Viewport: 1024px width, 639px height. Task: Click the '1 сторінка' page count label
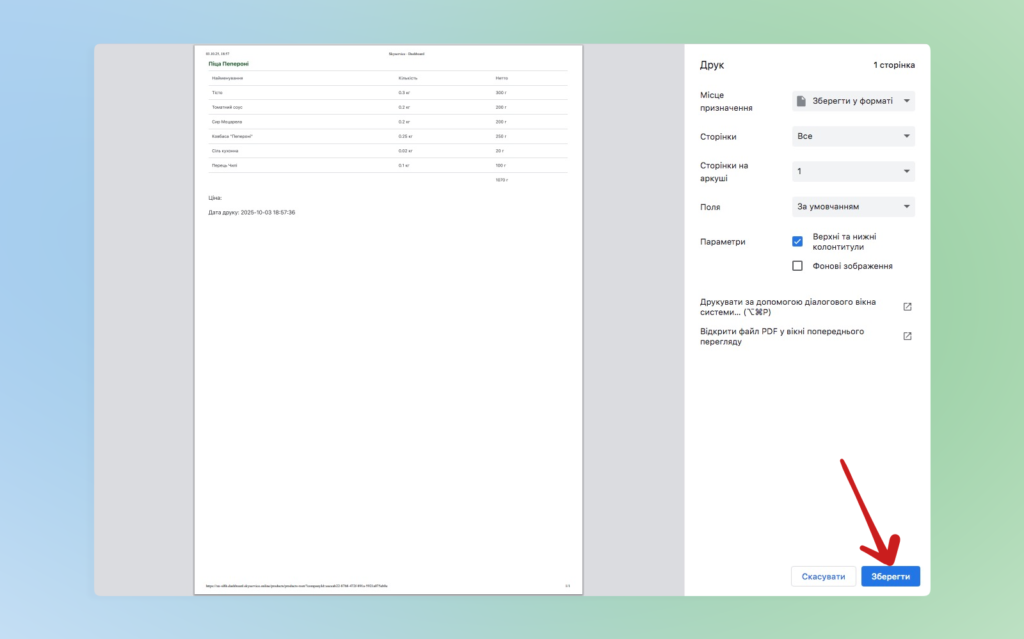tap(893, 65)
